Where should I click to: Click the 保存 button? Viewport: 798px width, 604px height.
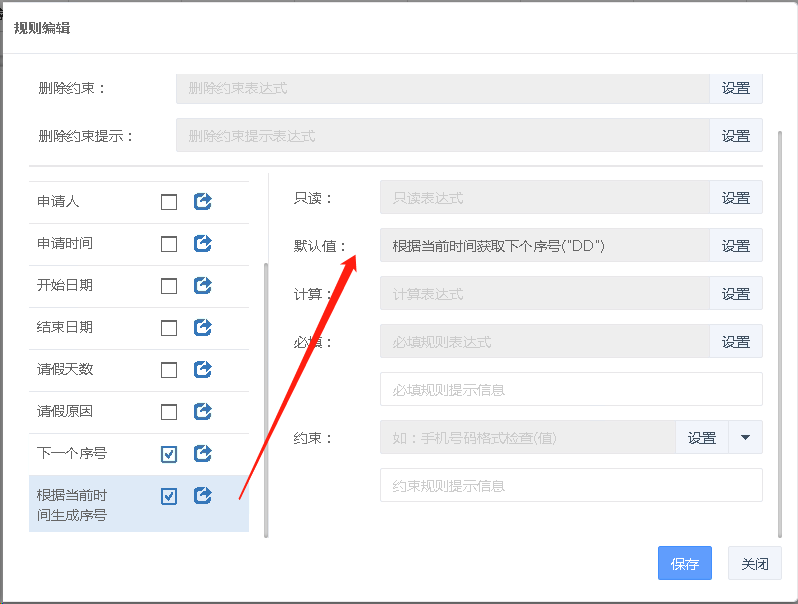coord(684,564)
